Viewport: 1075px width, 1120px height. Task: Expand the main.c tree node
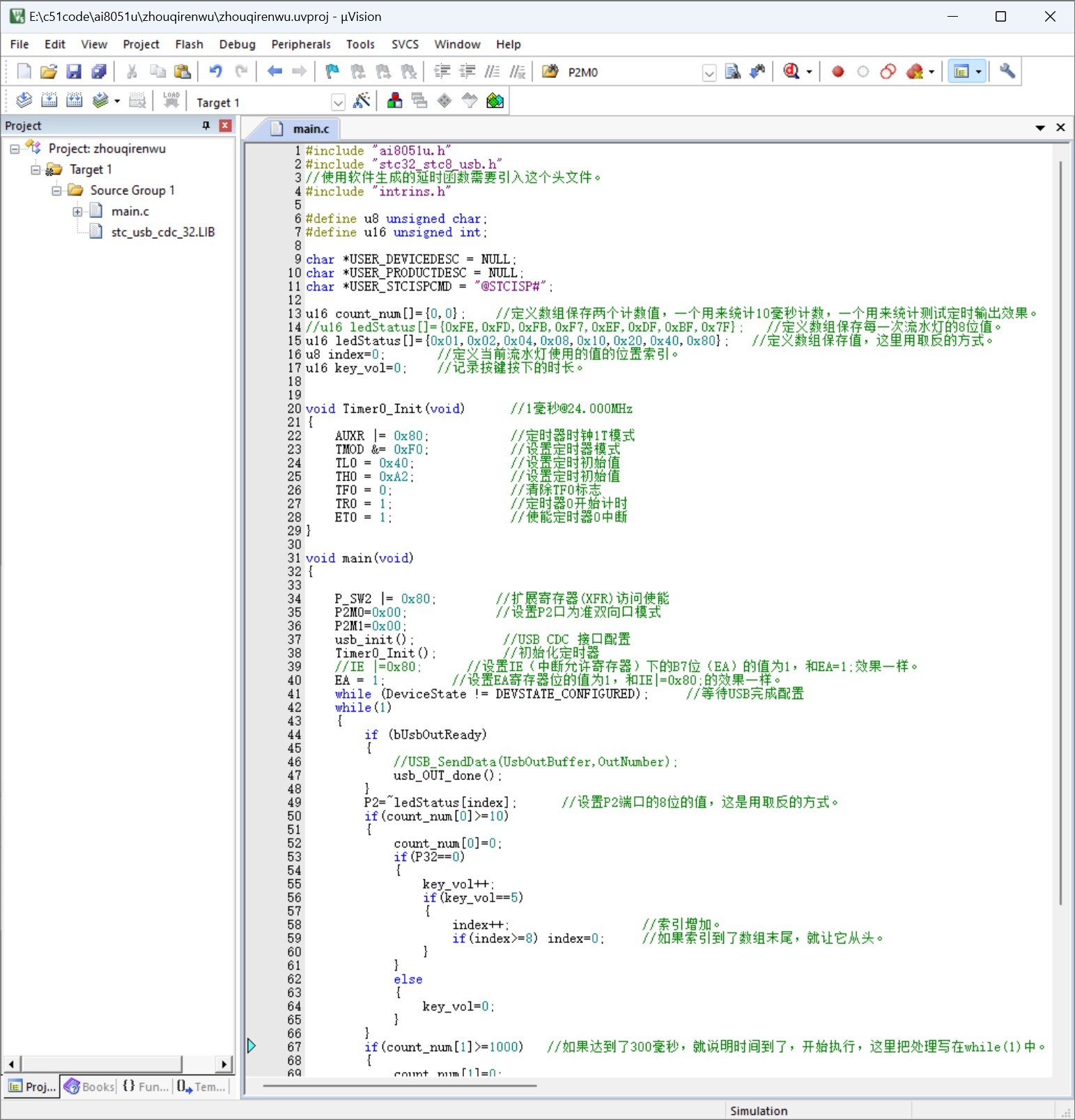pyautogui.click(x=77, y=212)
